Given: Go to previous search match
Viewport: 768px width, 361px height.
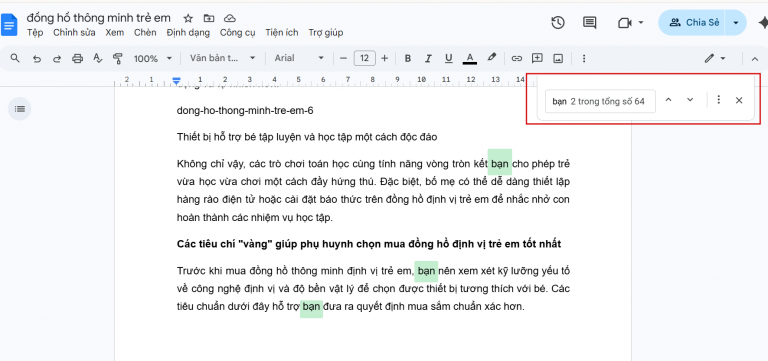Looking at the screenshot, I should coord(669,100).
